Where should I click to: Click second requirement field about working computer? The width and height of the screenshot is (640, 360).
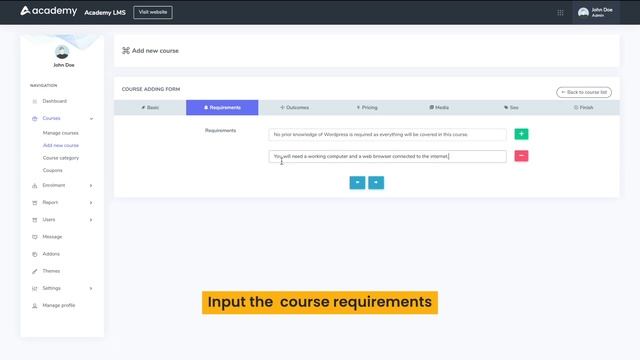(x=387, y=156)
